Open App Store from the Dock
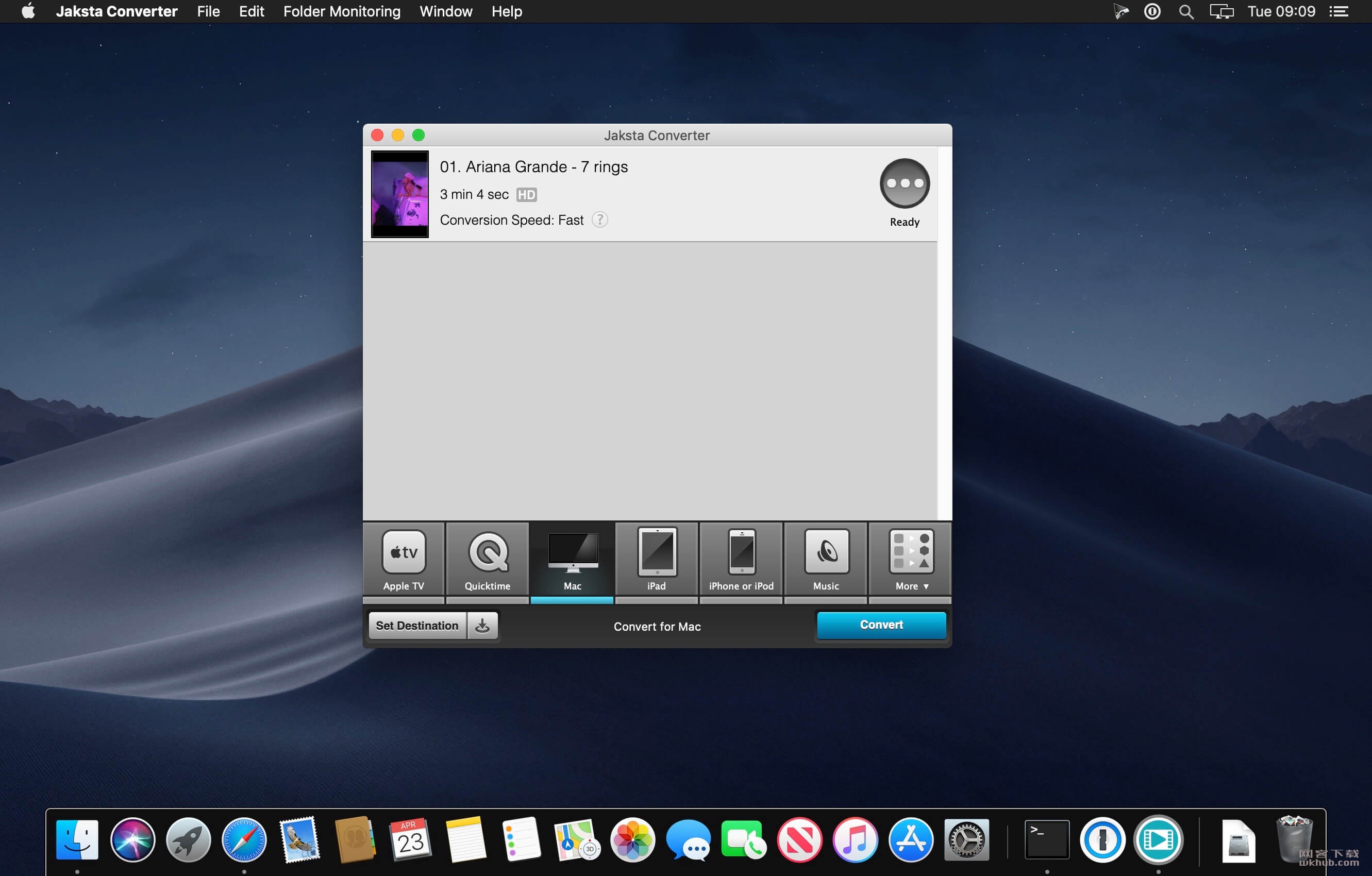Image resolution: width=1372 pixels, height=876 pixels. pyautogui.click(x=911, y=839)
